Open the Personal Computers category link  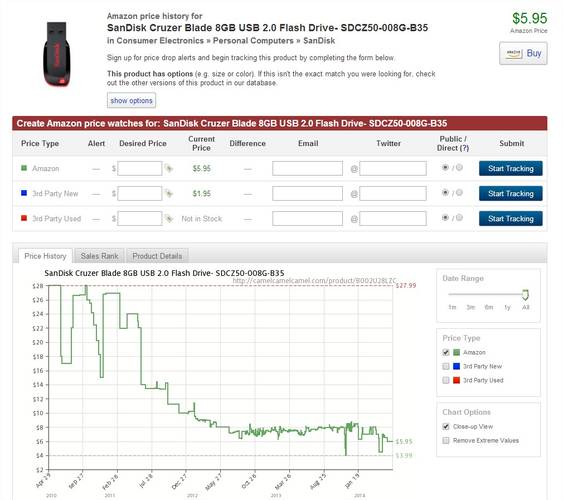click(253, 41)
